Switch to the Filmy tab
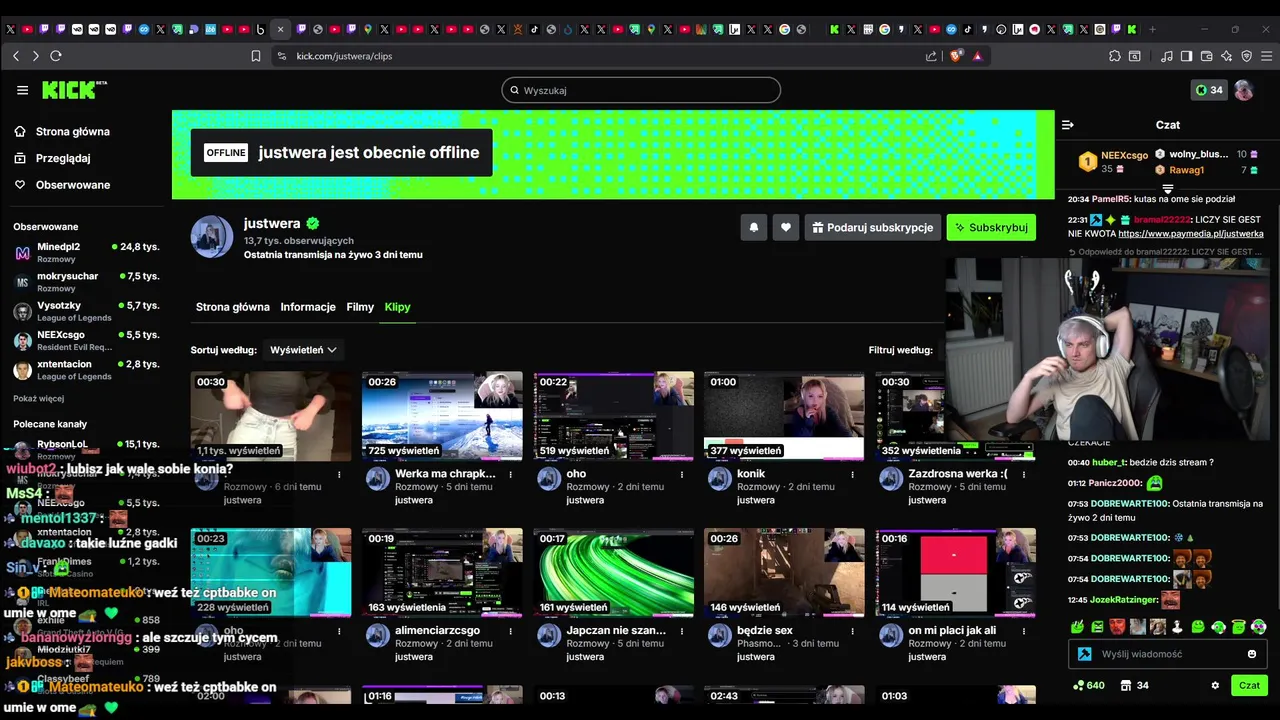 point(360,307)
